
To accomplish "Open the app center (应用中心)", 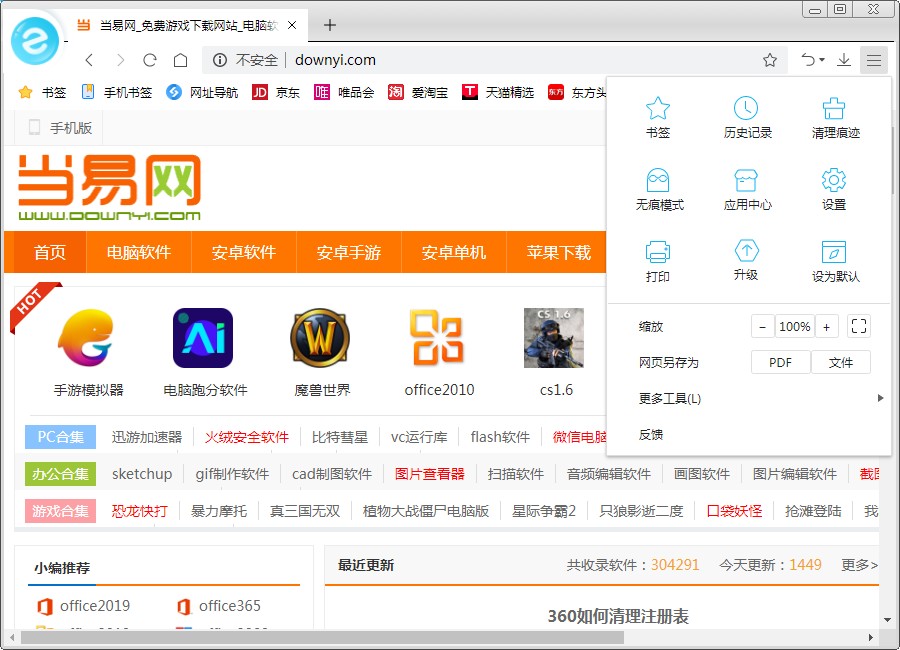I will (x=745, y=187).
